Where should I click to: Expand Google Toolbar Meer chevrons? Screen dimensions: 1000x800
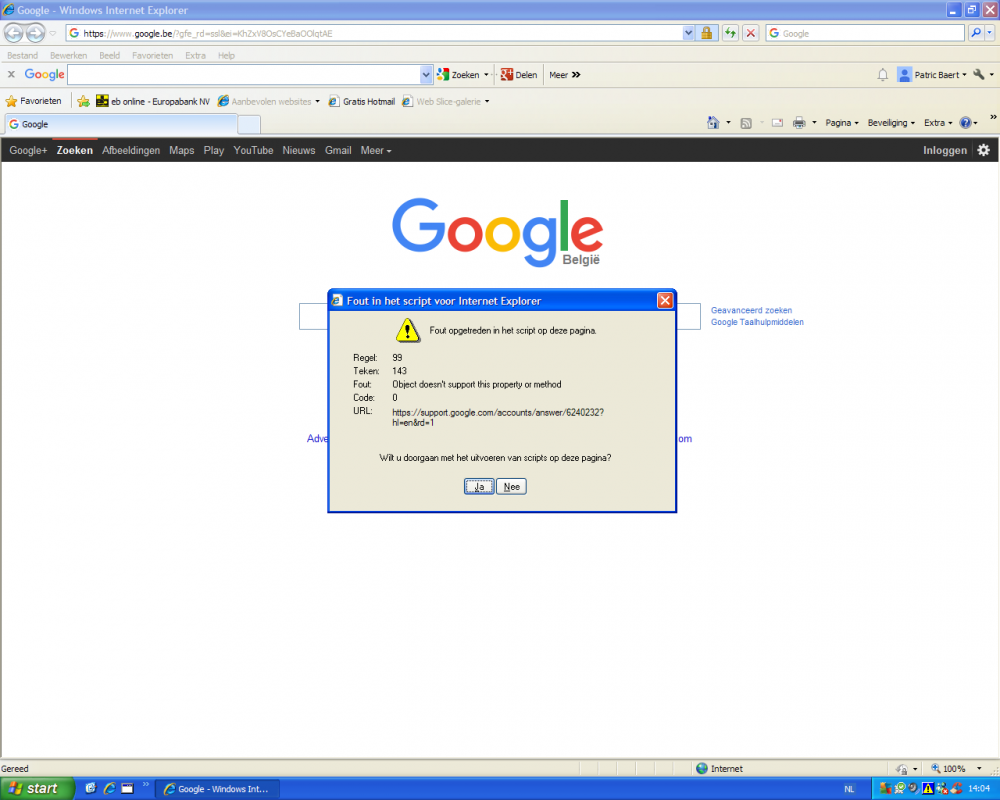click(576, 75)
